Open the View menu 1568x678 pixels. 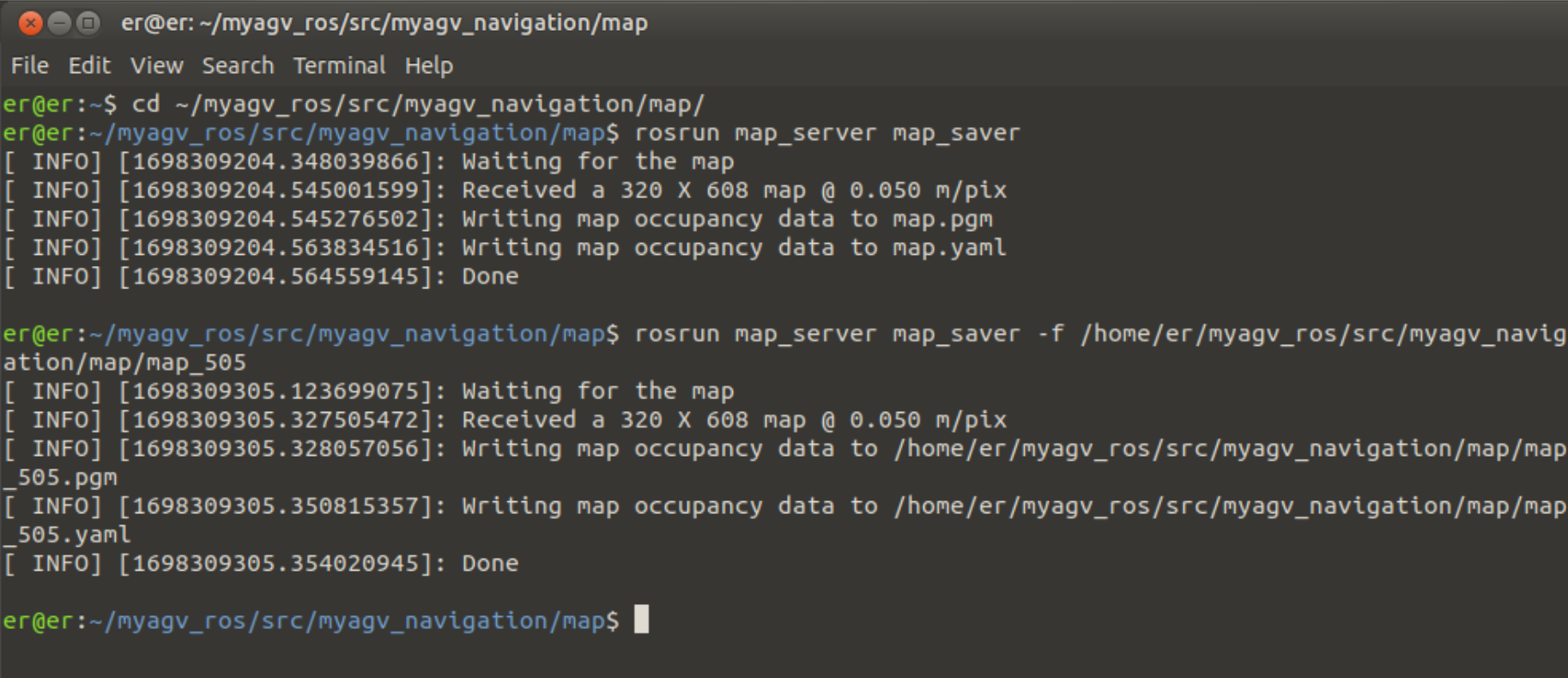point(156,65)
